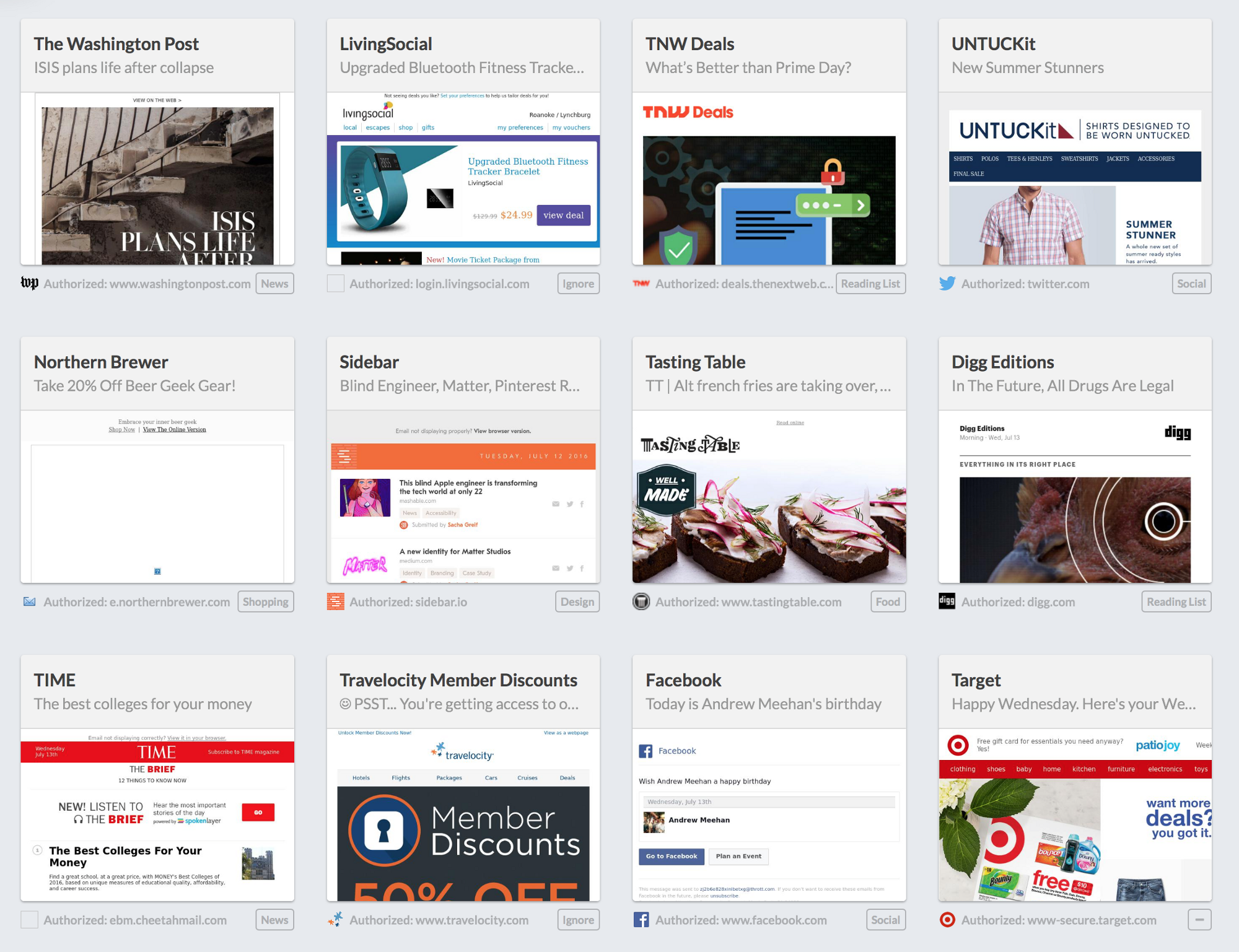
Task: Click the digg logo in Digg Editions preview
Action: [x=1177, y=432]
